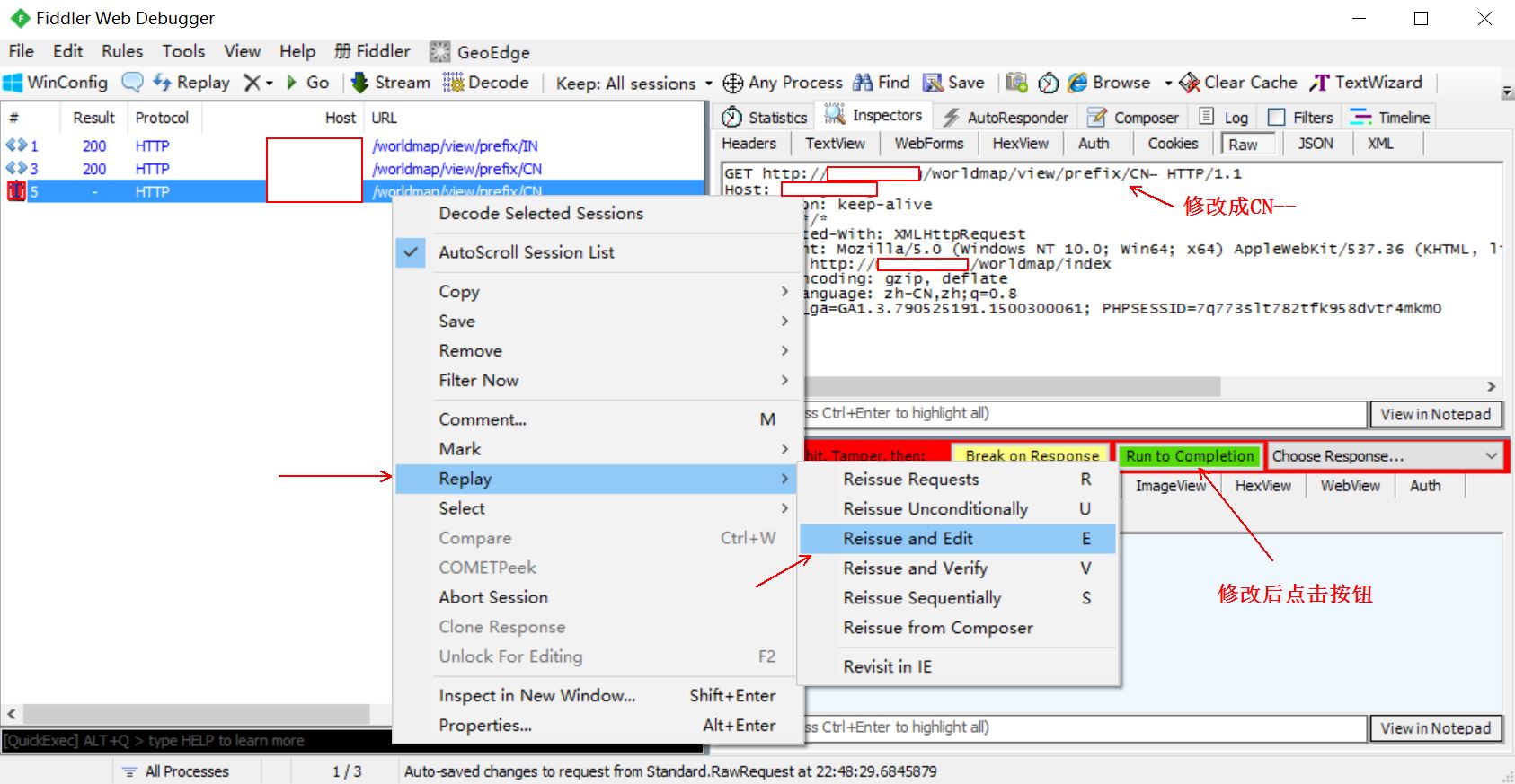Expand the Mark submenu
This screenshot has width=1515, height=784.
click(x=598, y=449)
